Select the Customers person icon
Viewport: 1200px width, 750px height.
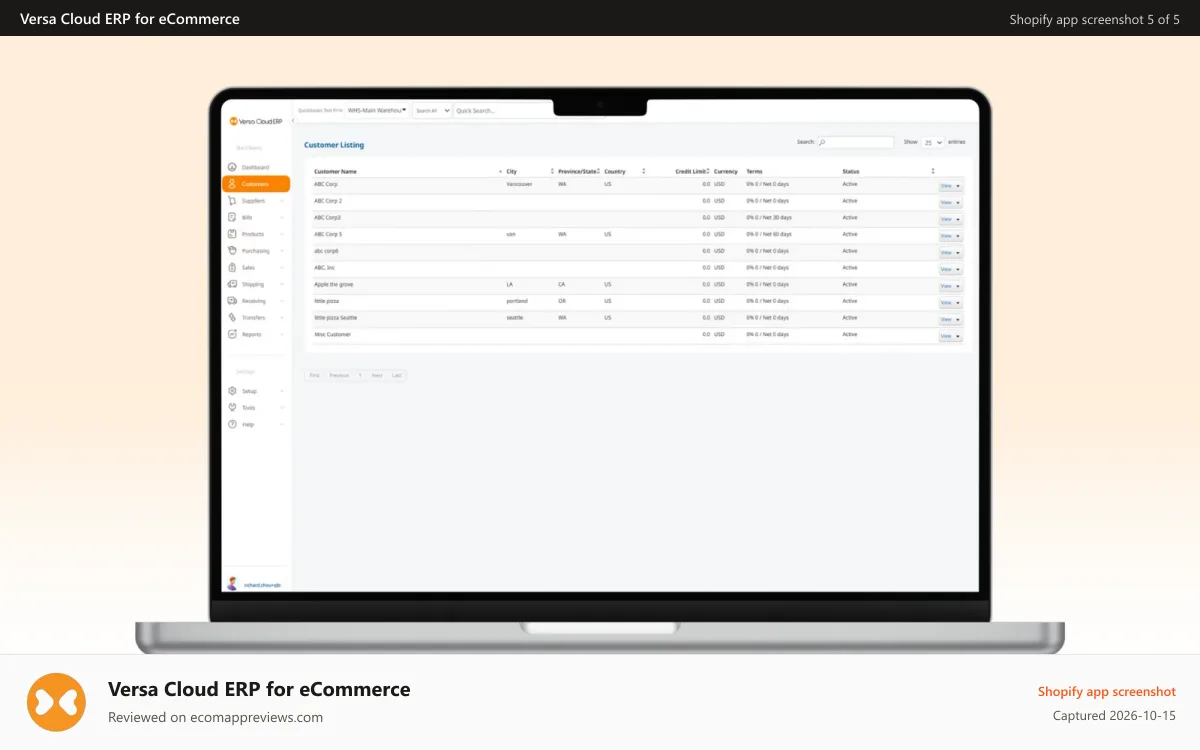(232, 184)
